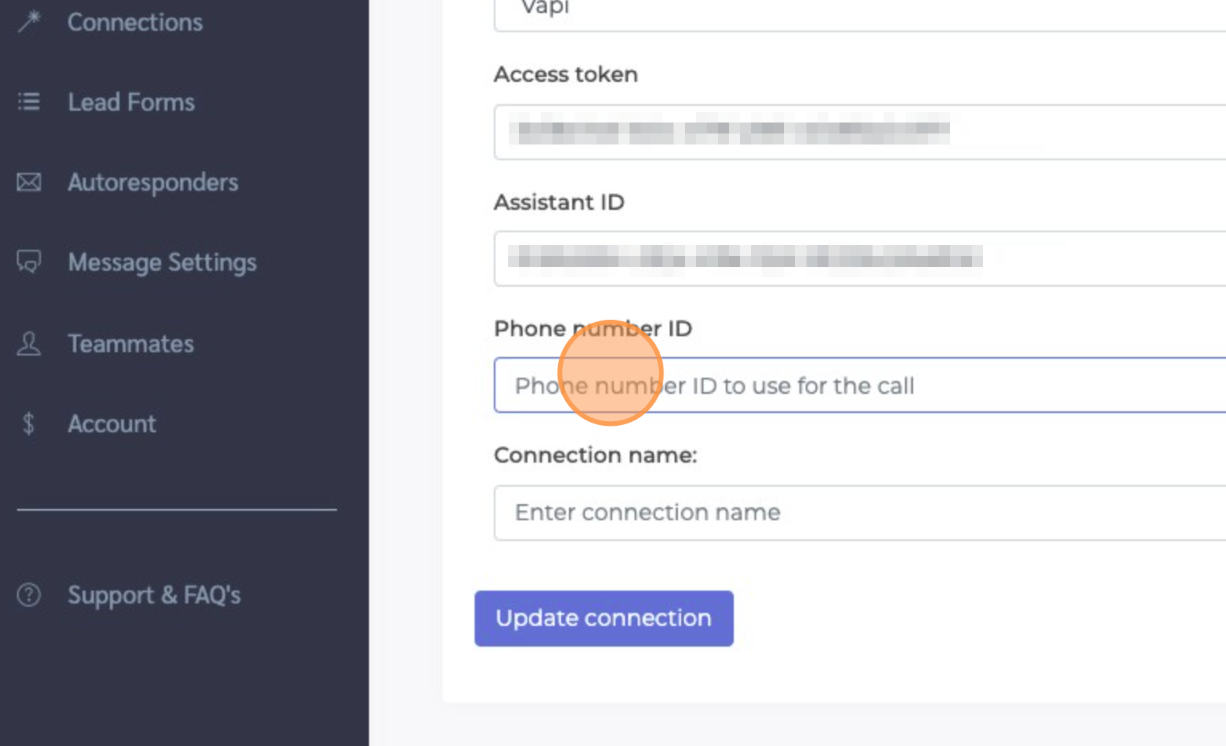Click the Connections magic wand icon

[x=29, y=21]
